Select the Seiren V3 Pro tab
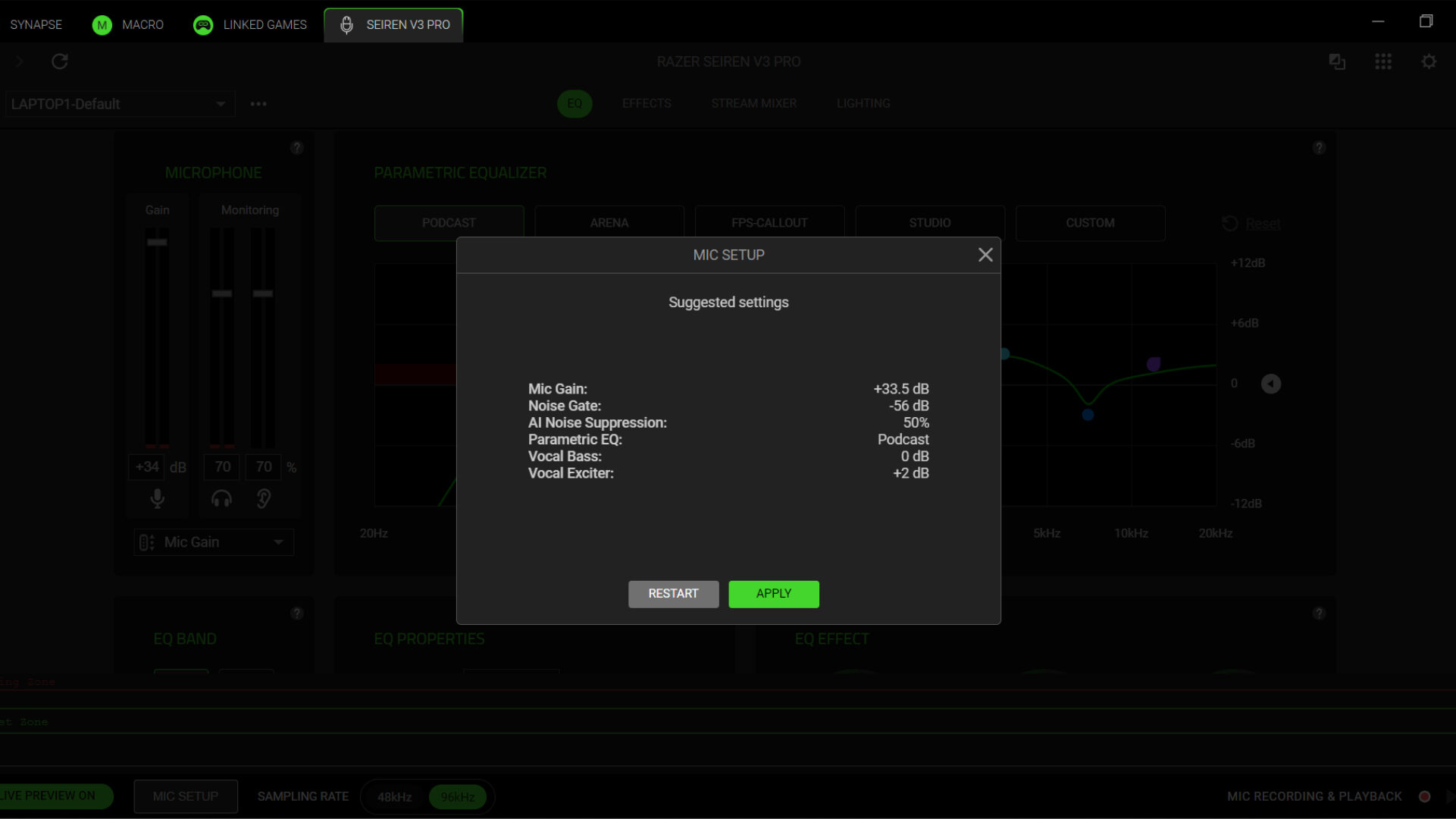The height and width of the screenshot is (819, 1456). pyautogui.click(x=393, y=24)
